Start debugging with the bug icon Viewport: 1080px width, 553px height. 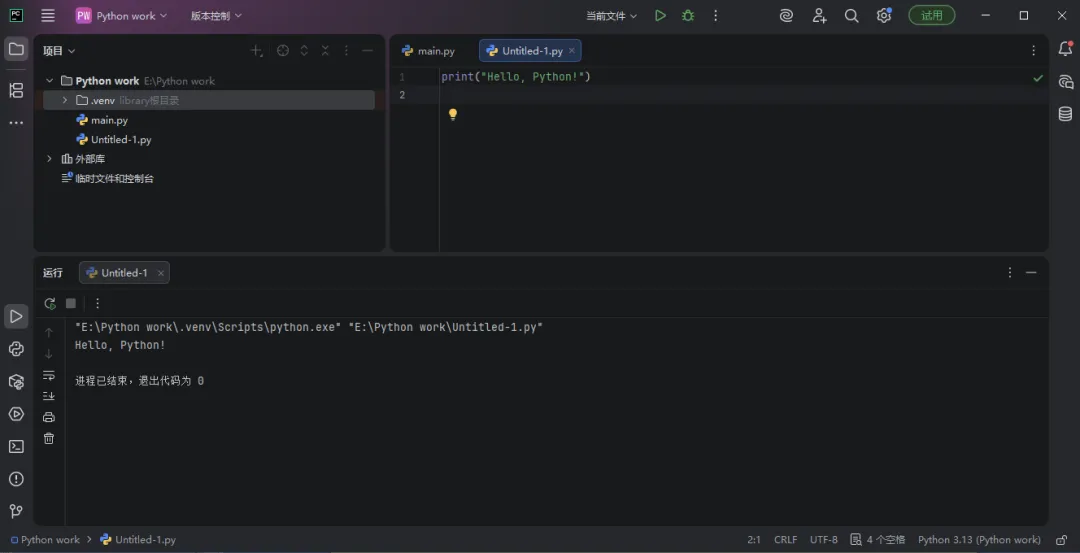pyautogui.click(x=688, y=16)
